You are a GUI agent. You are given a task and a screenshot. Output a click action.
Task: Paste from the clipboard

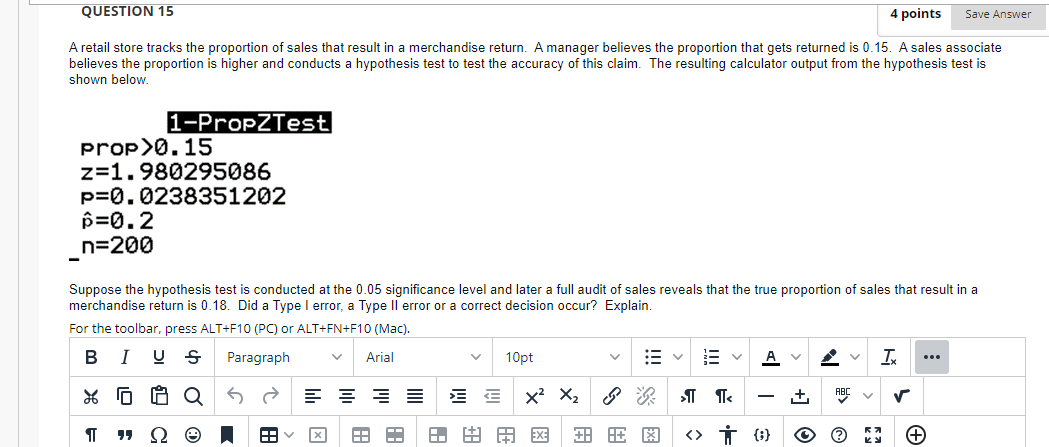159,397
